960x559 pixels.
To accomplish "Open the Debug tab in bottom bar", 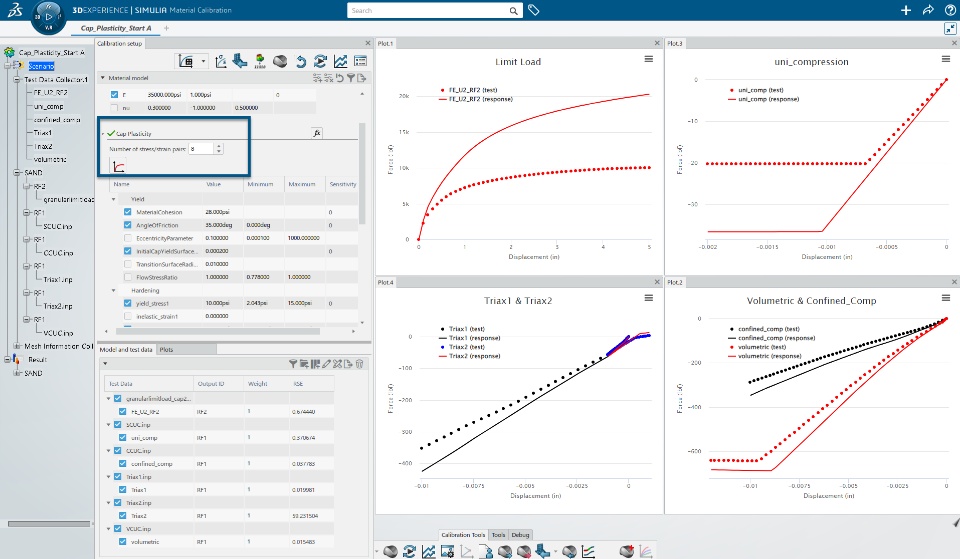I will click(520, 535).
